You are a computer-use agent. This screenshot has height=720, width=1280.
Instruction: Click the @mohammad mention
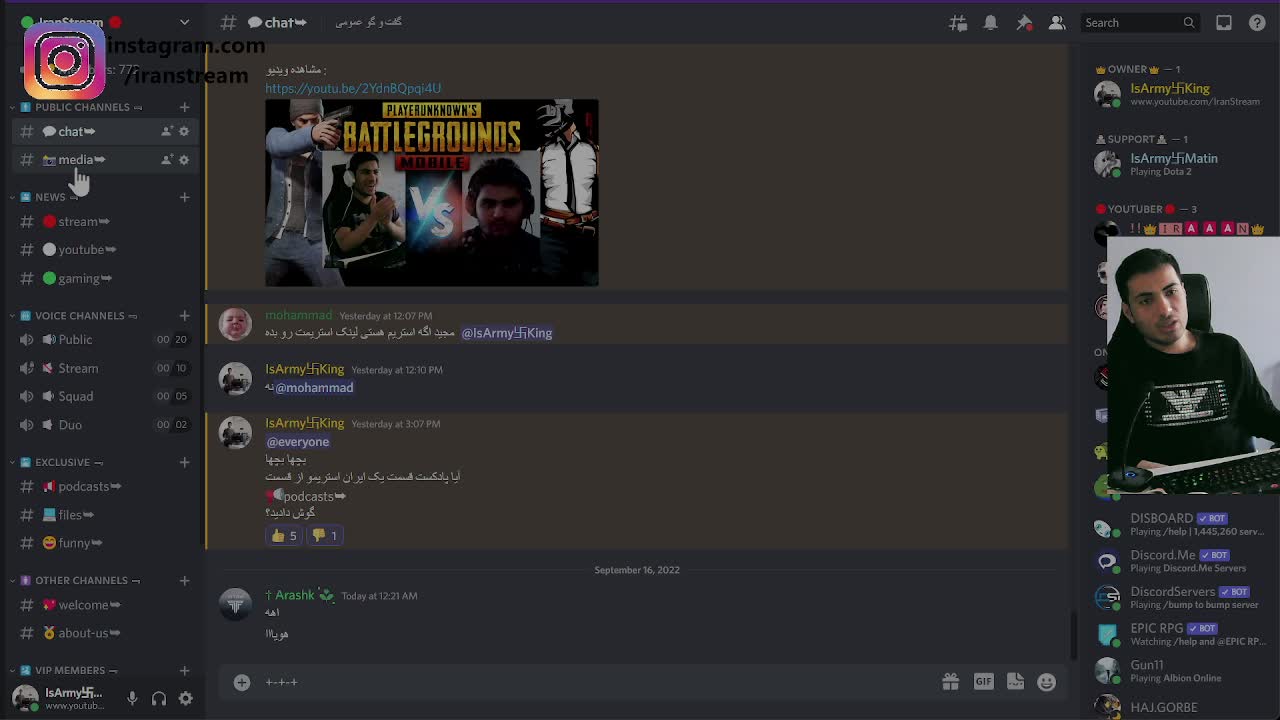coord(314,387)
